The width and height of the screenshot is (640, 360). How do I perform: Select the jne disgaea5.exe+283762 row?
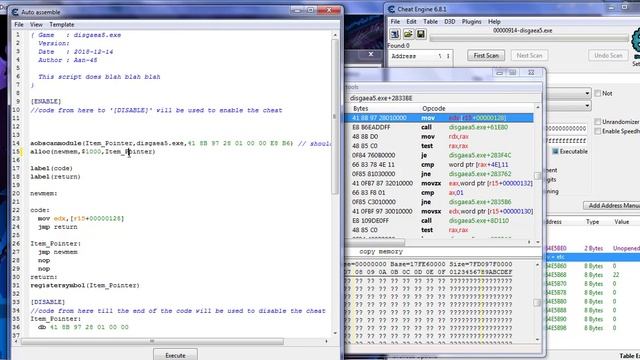[439, 174]
